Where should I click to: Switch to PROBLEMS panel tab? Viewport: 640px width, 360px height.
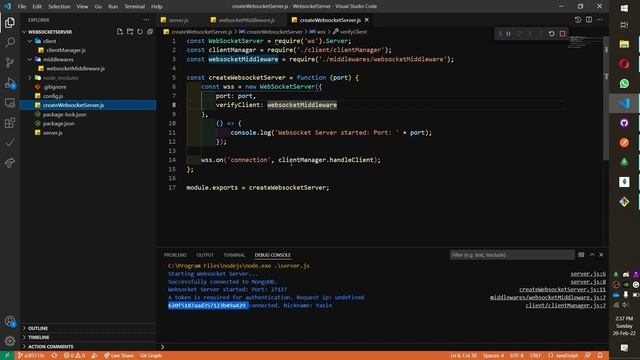175,255
